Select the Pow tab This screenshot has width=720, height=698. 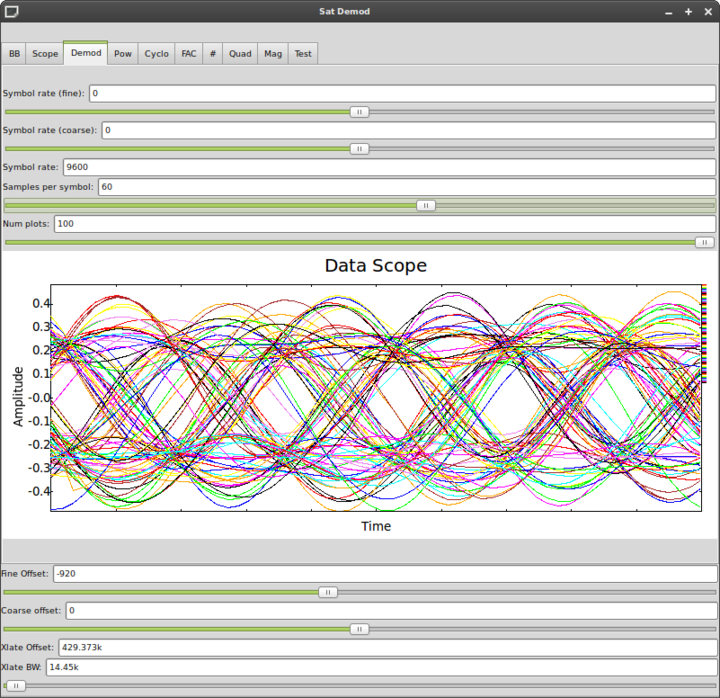click(x=122, y=53)
